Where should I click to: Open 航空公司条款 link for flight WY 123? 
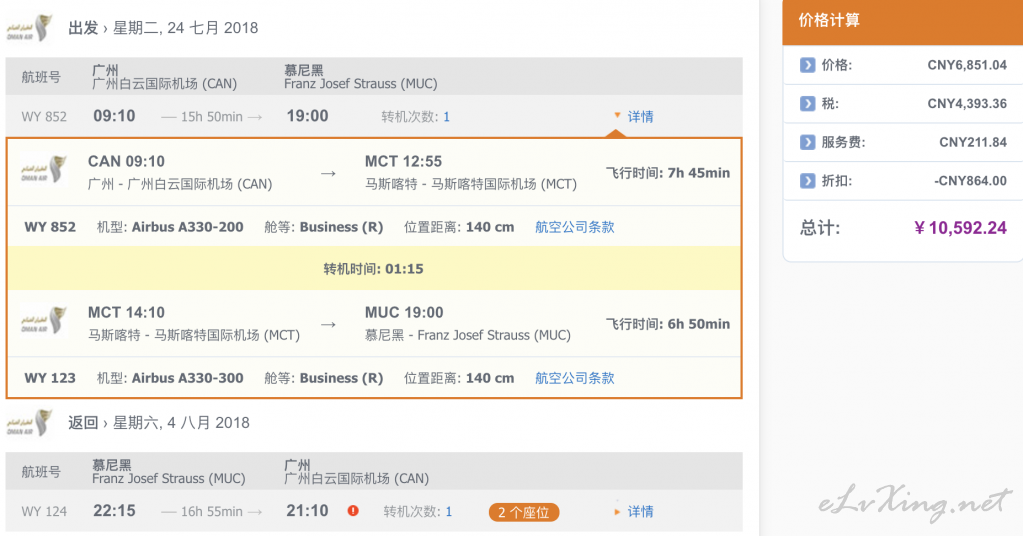[x=575, y=378]
